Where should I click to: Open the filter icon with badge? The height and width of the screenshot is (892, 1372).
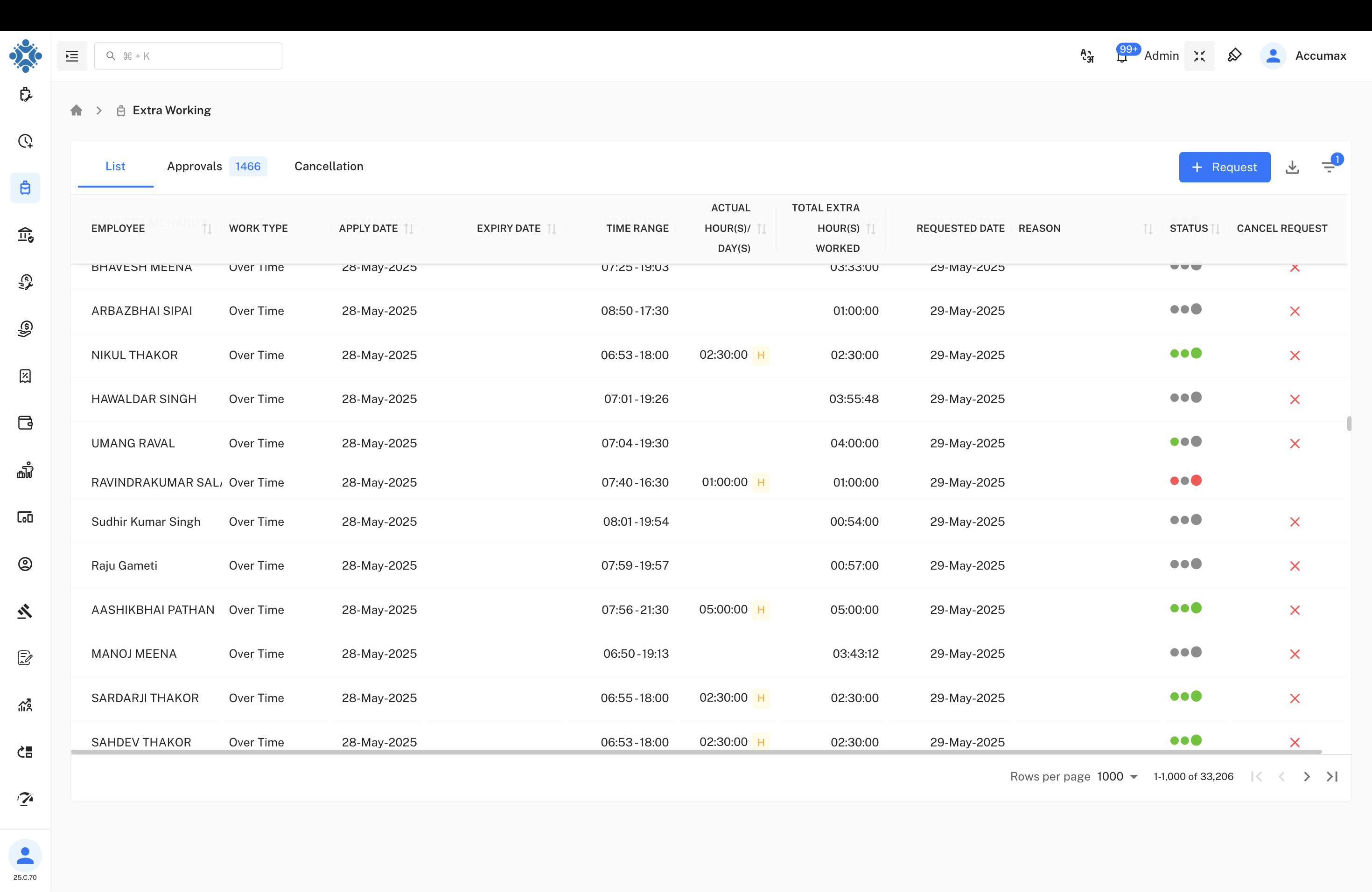click(x=1329, y=167)
